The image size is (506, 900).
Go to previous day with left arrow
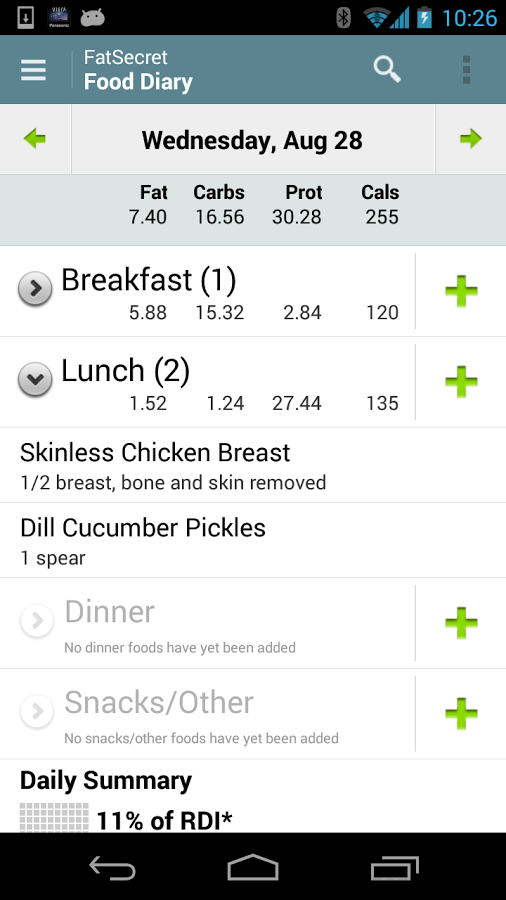[x=35, y=139]
